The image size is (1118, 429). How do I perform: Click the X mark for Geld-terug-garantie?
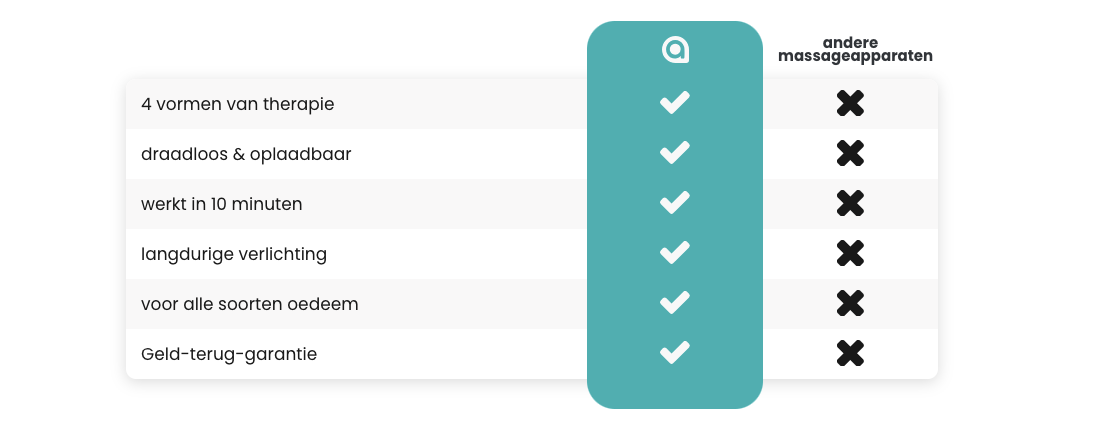[850, 353]
